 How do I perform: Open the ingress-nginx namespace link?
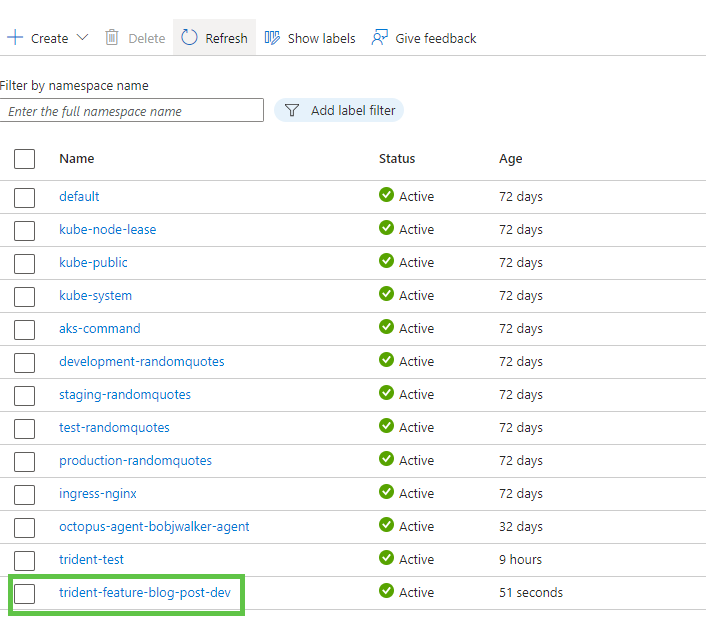point(98,494)
